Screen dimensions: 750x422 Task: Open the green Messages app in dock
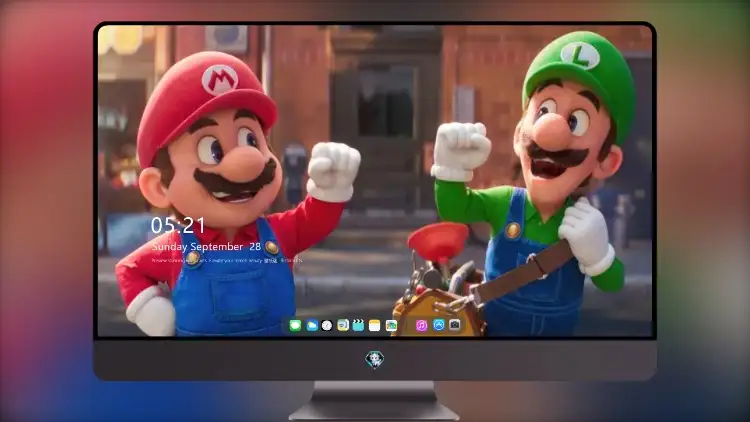(295, 326)
